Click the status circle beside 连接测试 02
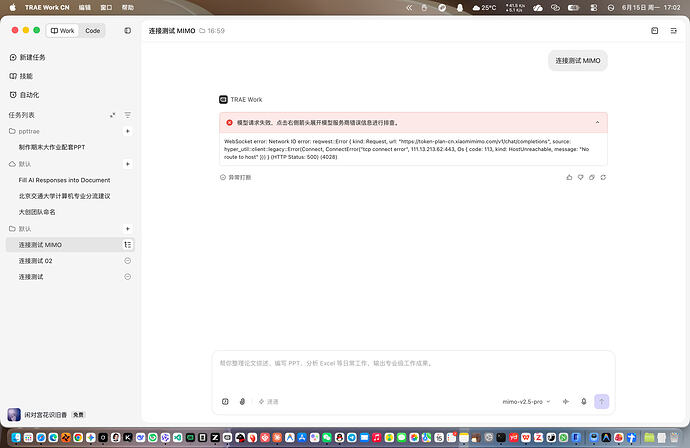This screenshot has width=690, height=448. [128, 261]
